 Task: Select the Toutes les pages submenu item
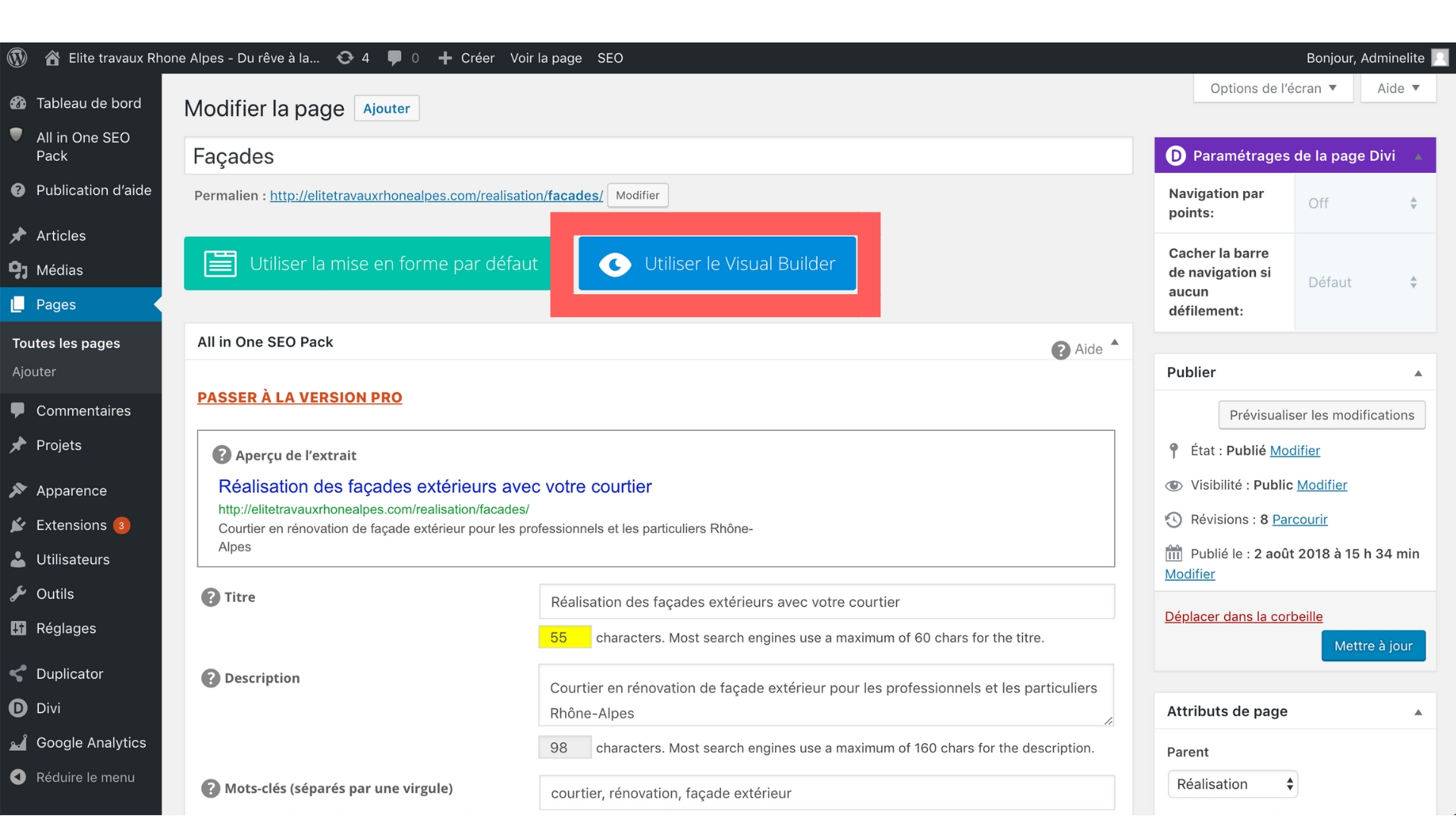coord(66,344)
